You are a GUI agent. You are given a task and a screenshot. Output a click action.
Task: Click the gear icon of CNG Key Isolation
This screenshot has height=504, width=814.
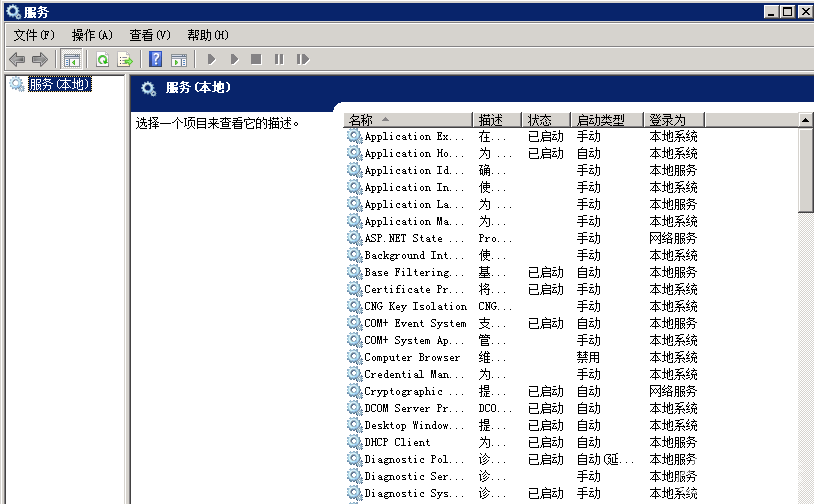point(355,306)
